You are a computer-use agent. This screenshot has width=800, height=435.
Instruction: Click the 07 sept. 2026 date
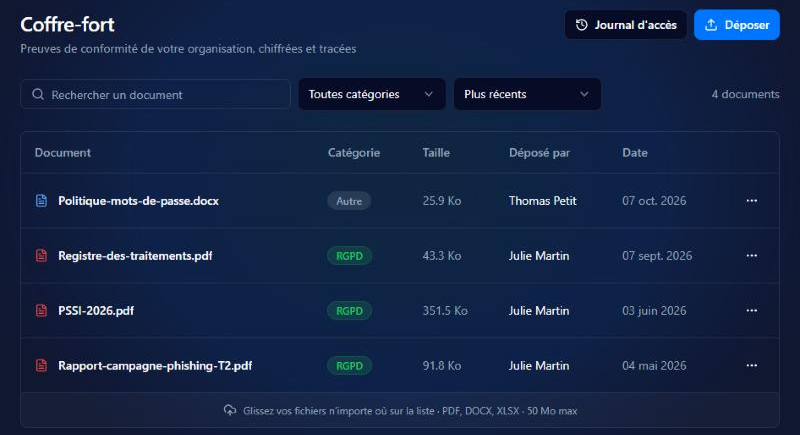tap(657, 255)
